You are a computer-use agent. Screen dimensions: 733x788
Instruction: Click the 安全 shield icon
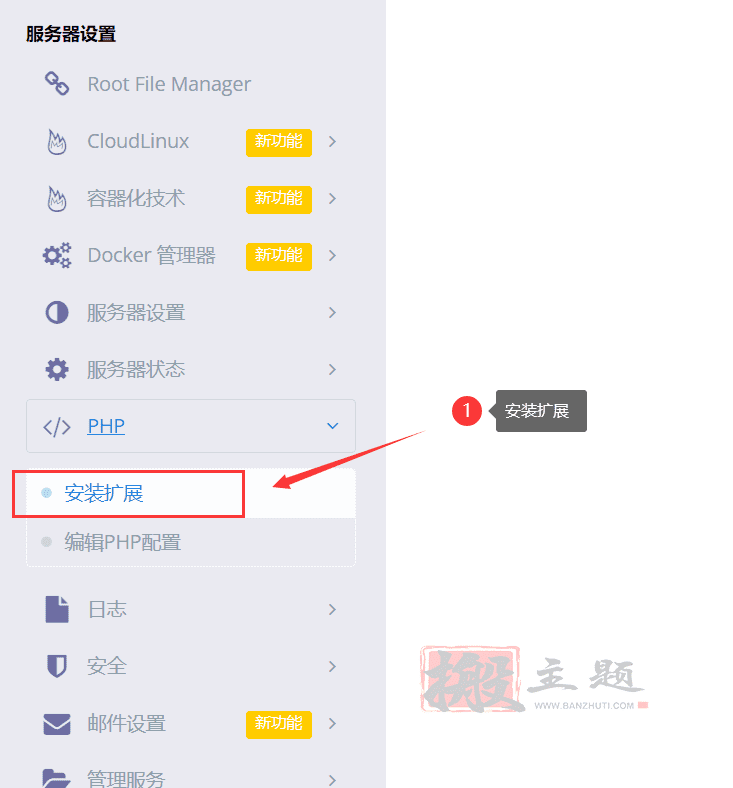pos(57,666)
